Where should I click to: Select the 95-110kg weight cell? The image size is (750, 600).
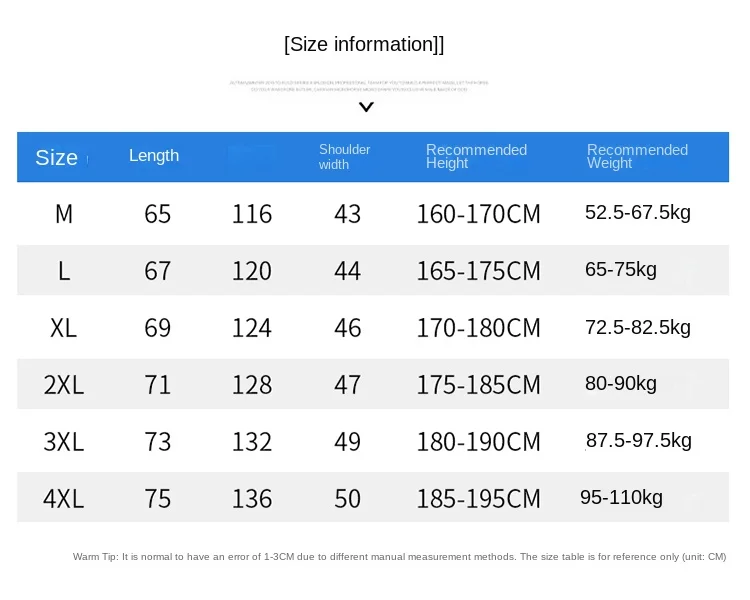621,498
